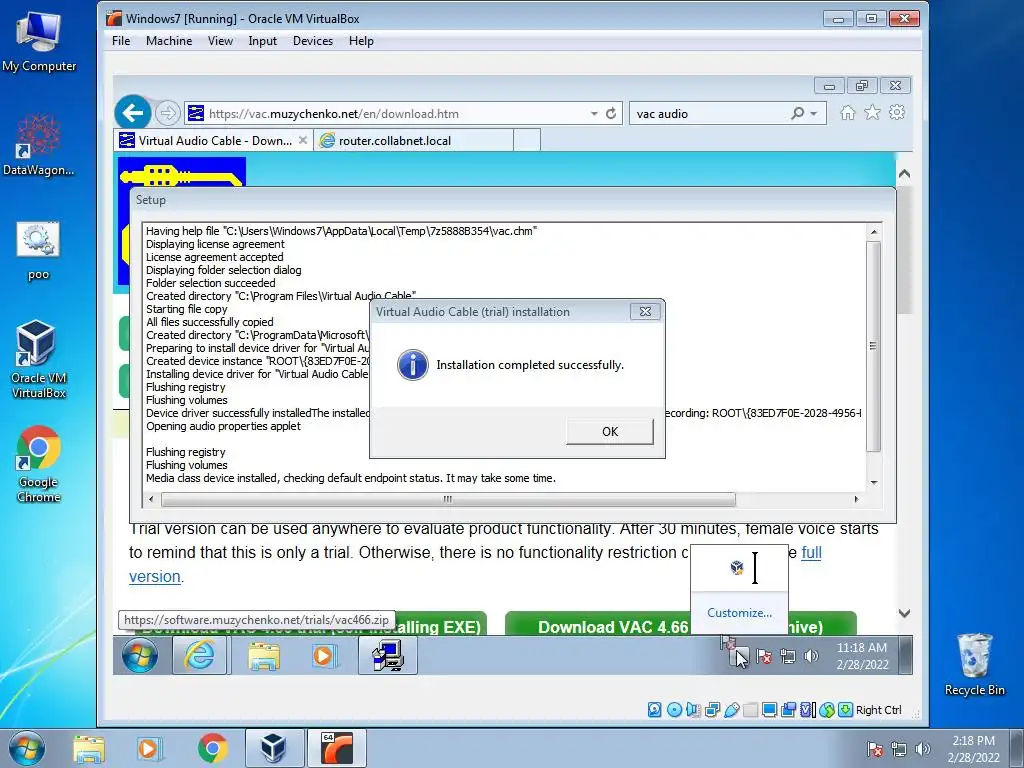Open the Internet Explorer Favorites star
The width and height of the screenshot is (1024, 768).
(872, 113)
